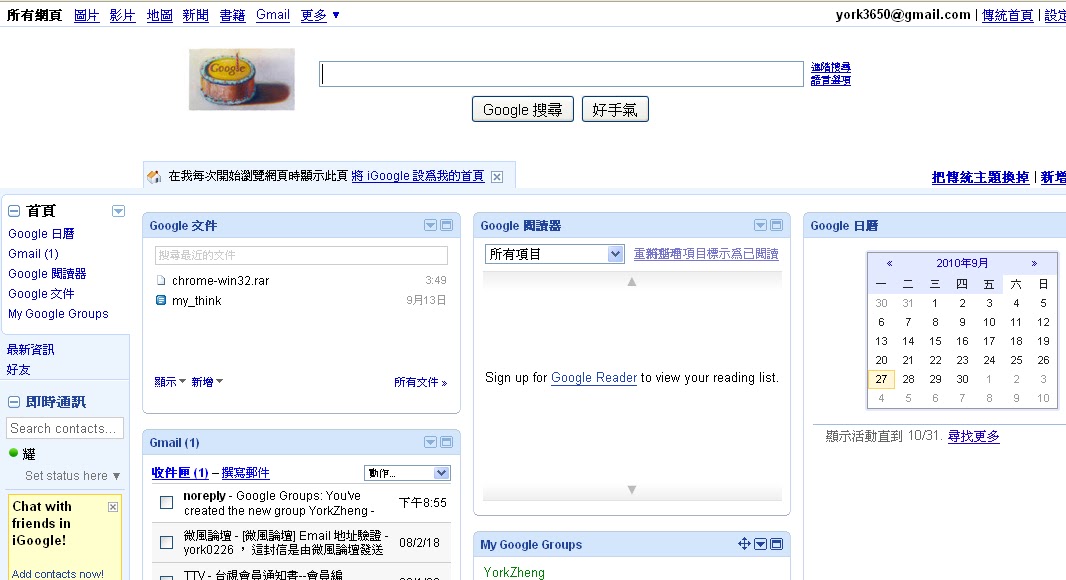Open 收件匣 (1) inbox link

[180, 473]
